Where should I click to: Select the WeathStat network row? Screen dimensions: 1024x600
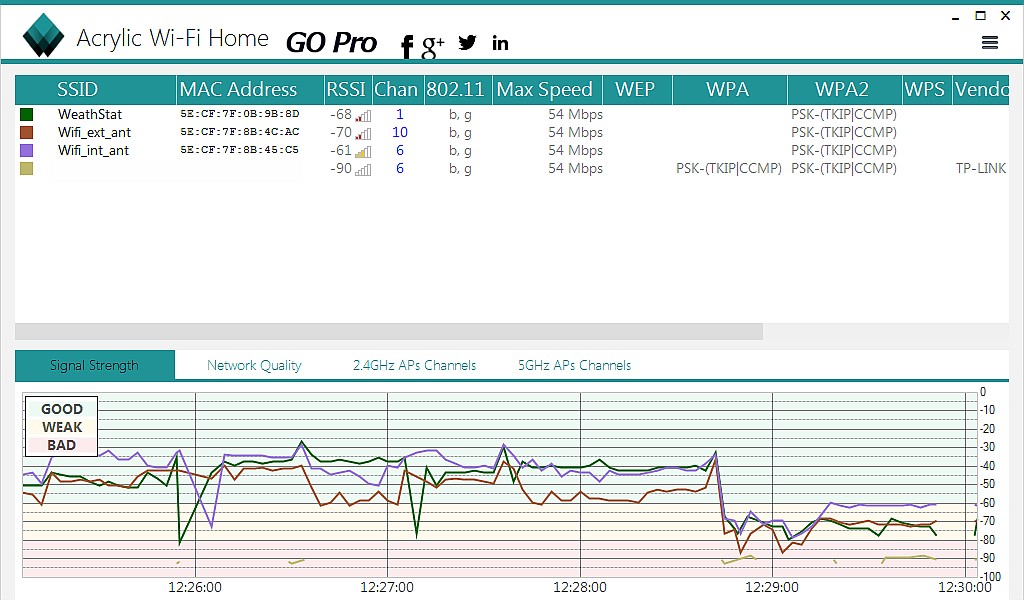tap(512, 114)
